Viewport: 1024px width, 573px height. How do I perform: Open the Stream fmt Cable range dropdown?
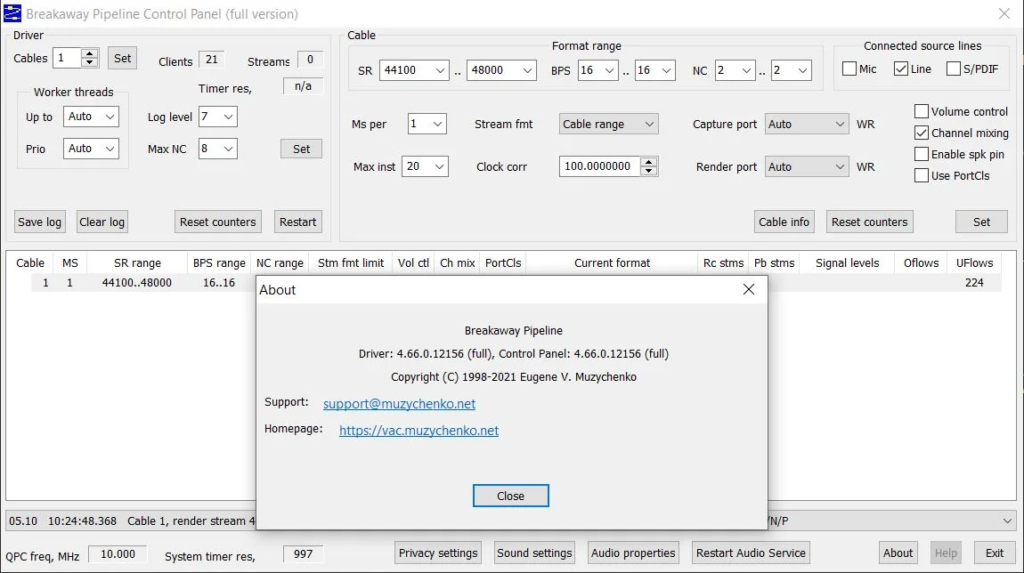608,124
